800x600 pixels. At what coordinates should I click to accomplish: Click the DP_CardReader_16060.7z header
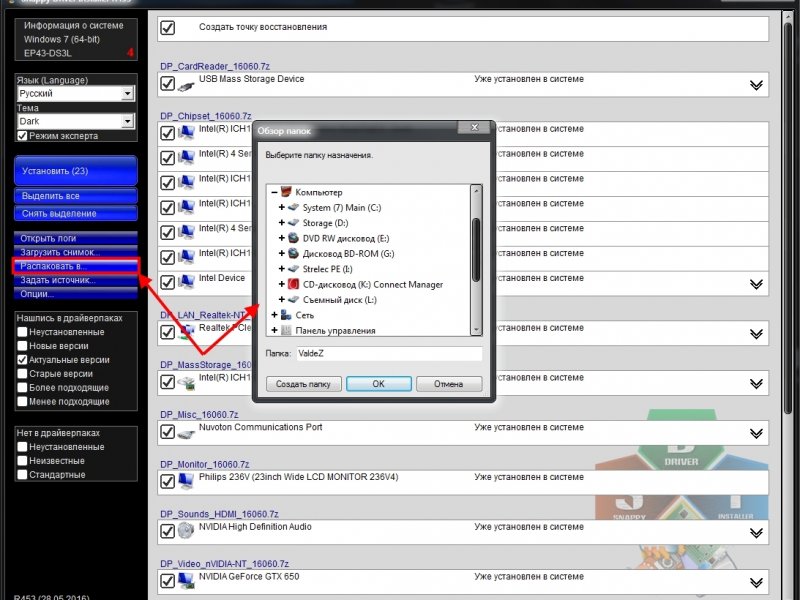coord(215,66)
